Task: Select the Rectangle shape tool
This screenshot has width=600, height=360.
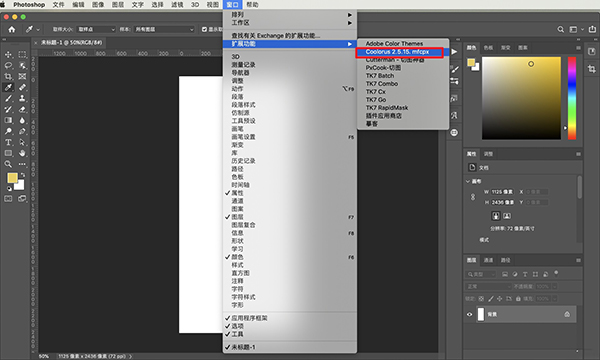Action: [x=8, y=153]
